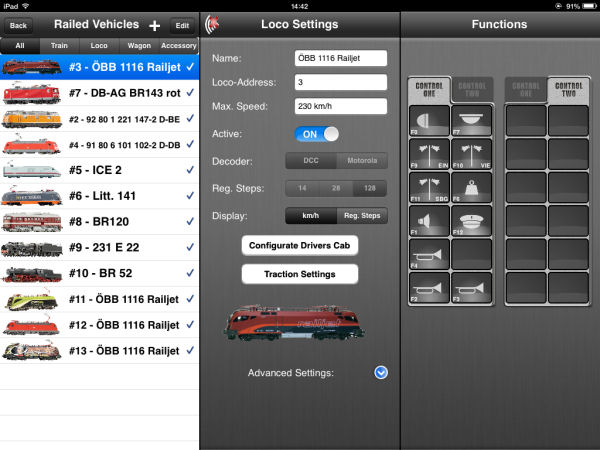
Task: Choose the #12 ÖBB 1116 Railjet loco image
Action: pyautogui.click(x=31, y=325)
